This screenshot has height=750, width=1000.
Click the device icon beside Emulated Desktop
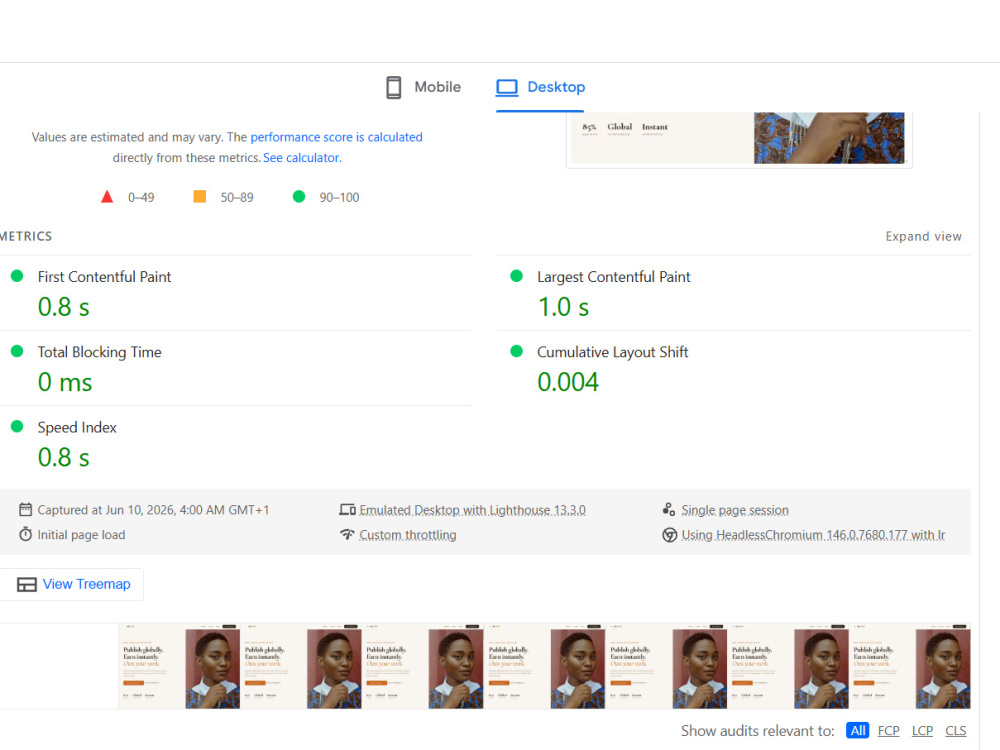[x=348, y=510]
